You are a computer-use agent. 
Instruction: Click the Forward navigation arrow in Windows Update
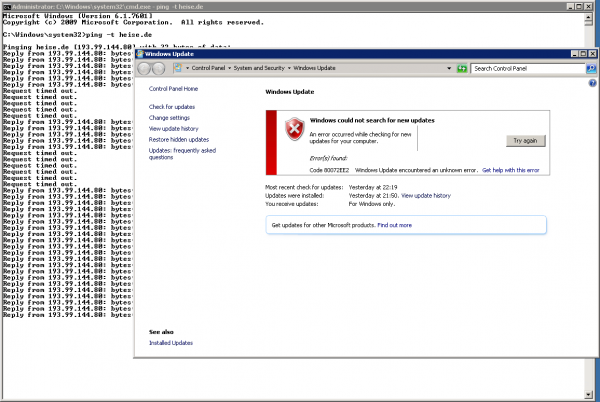[158, 68]
